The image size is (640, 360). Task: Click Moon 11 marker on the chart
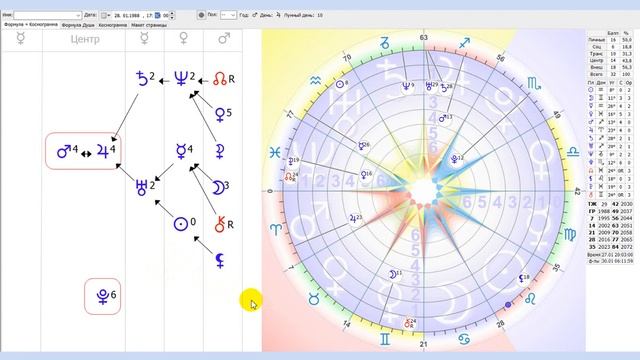point(396,274)
